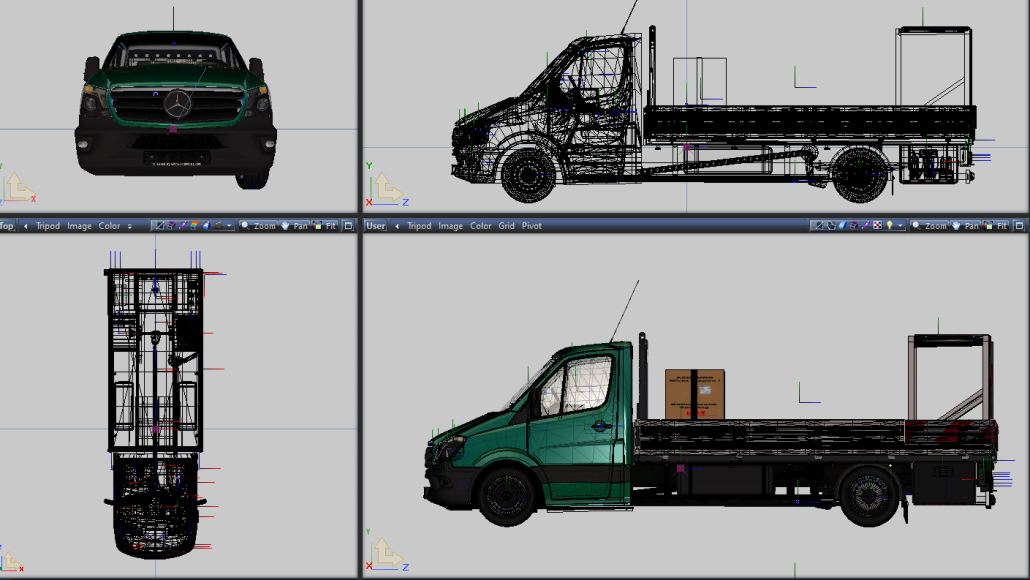The width and height of the screenshot is (1030, 580).
Task: Toggle the dark clapboard icon in Top view header
Action: coord(218,225)
